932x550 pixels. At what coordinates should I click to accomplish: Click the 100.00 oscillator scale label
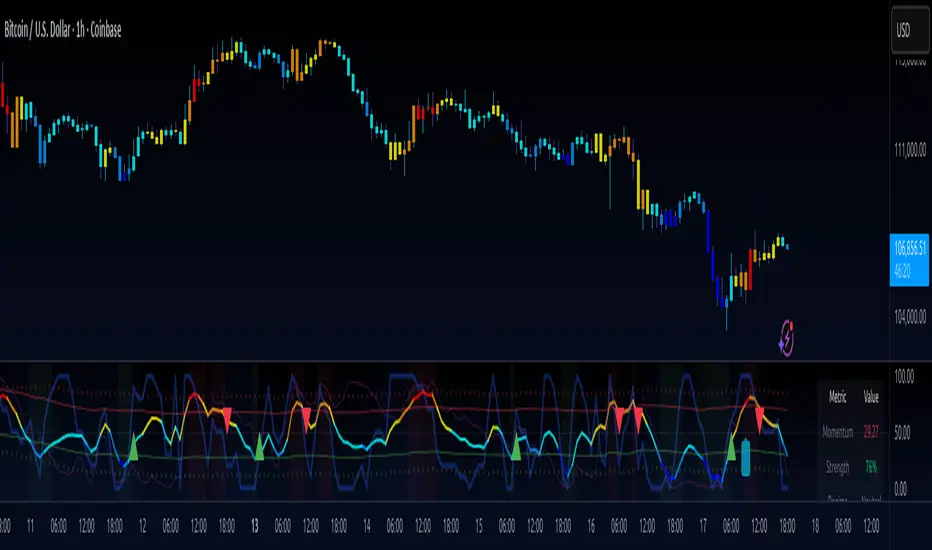[x=904, y=376]
